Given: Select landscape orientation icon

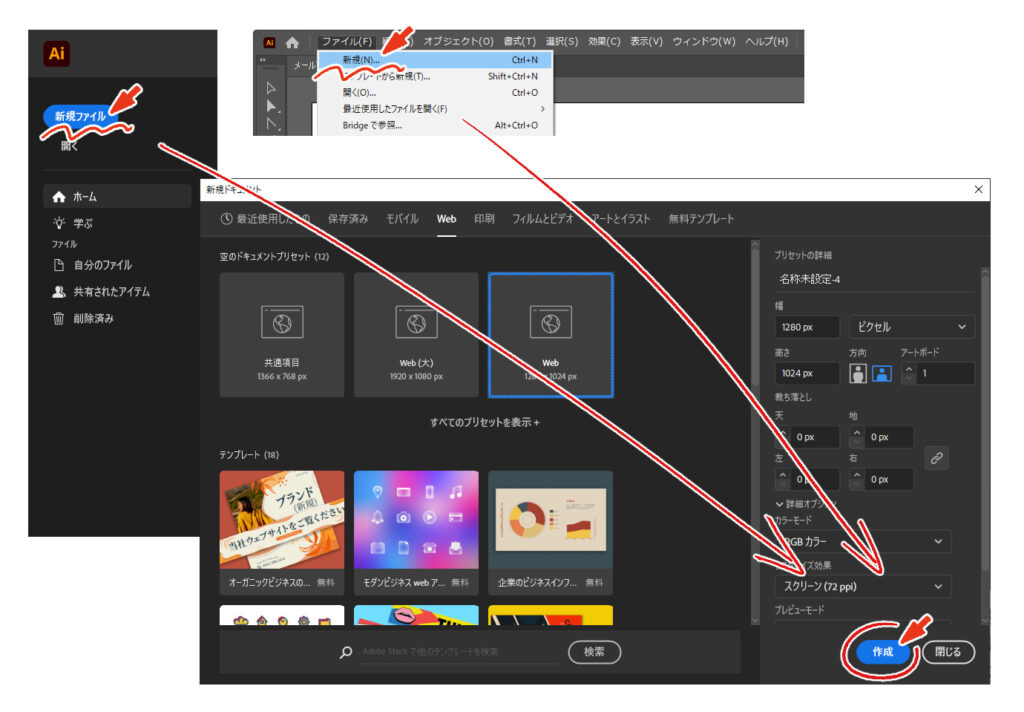Looking at the screenshot, I should pyautogui.click(x=882, y=373).
